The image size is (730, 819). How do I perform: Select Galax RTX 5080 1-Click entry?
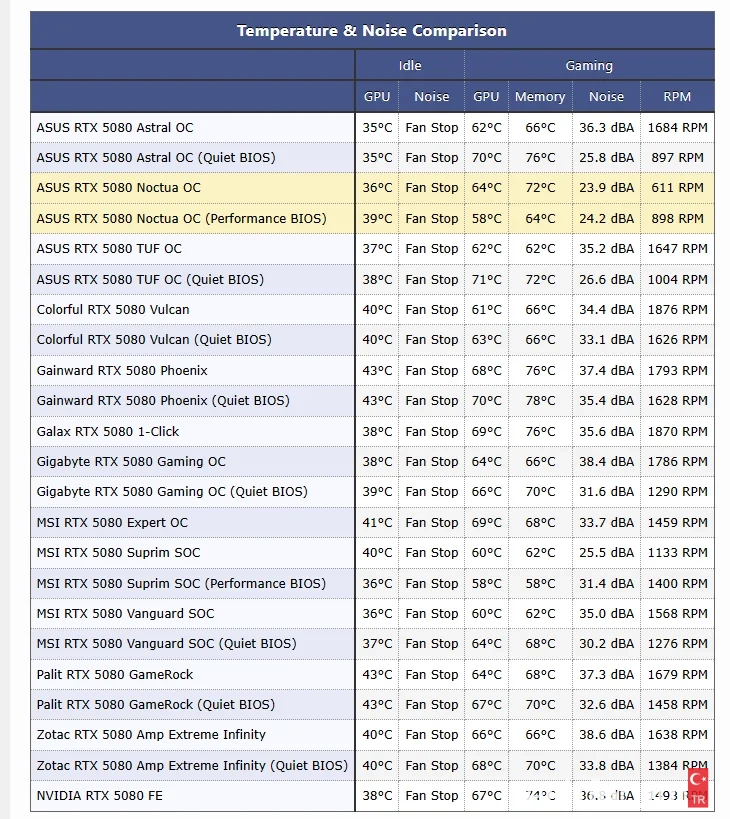pos(108,431)
